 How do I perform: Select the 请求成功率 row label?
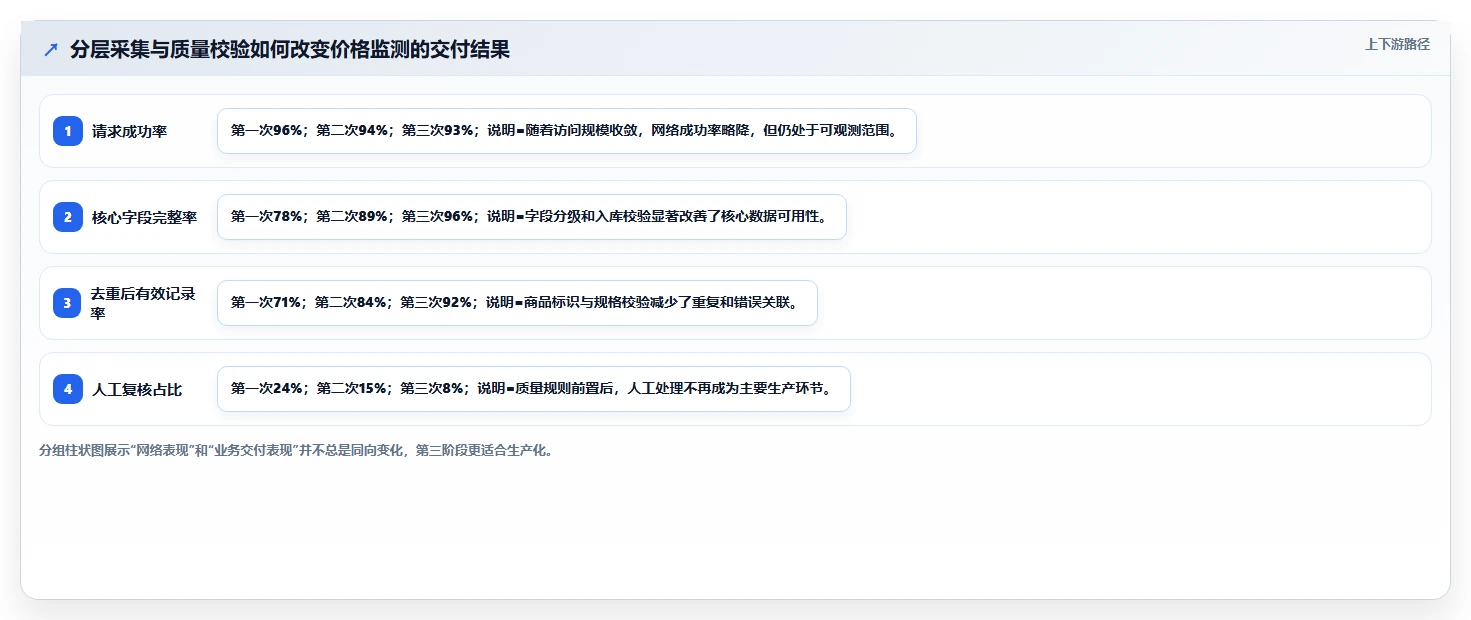(x=130, y=131)
